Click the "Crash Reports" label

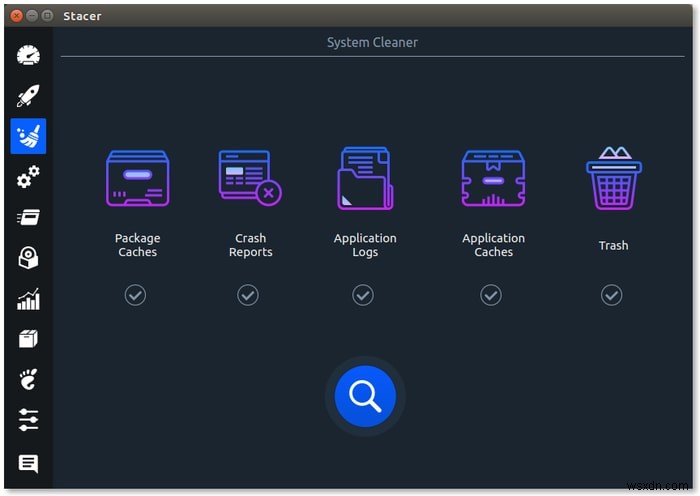coord(250,245)
